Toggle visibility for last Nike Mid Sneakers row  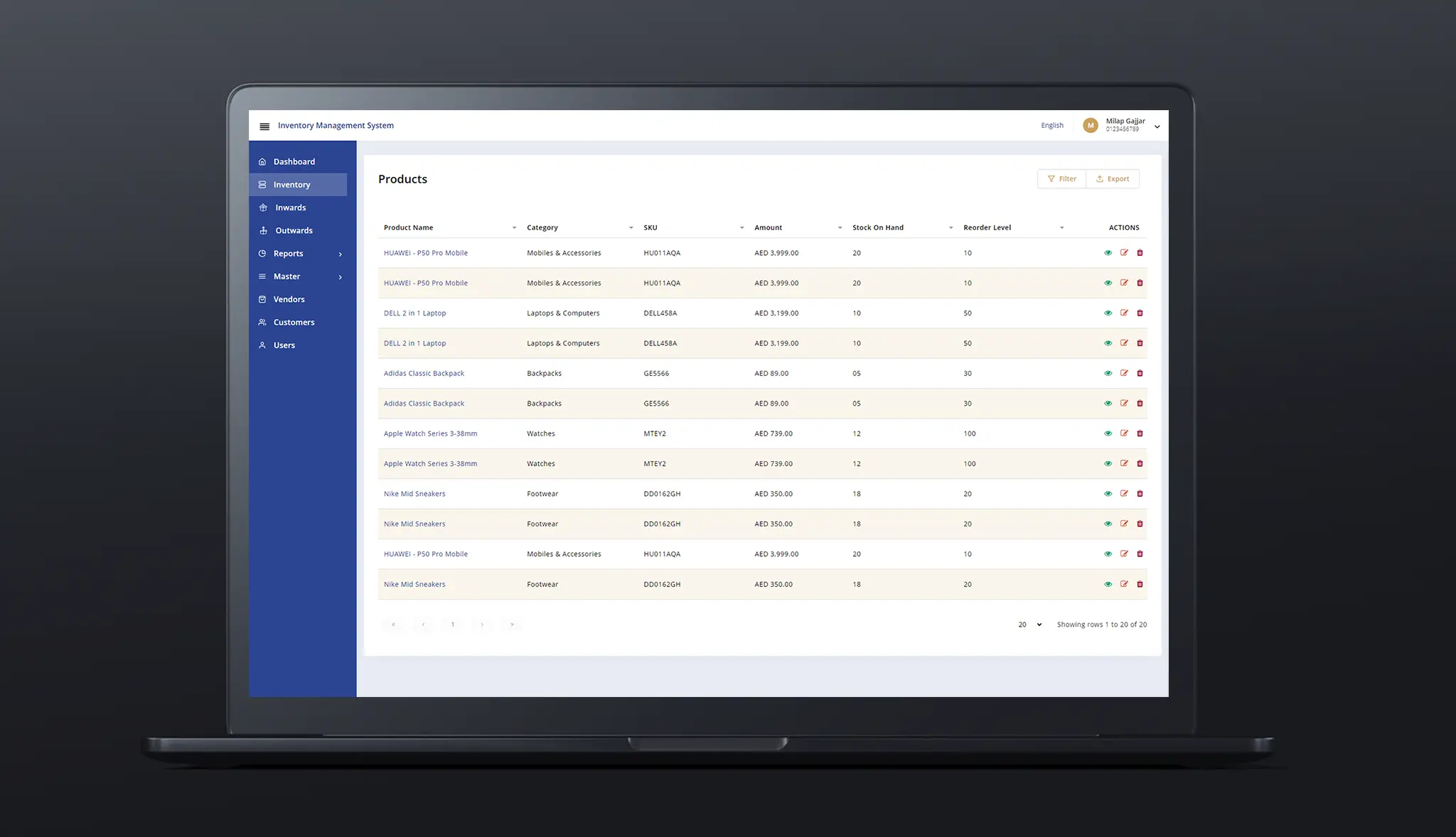tap(1107, 584)
